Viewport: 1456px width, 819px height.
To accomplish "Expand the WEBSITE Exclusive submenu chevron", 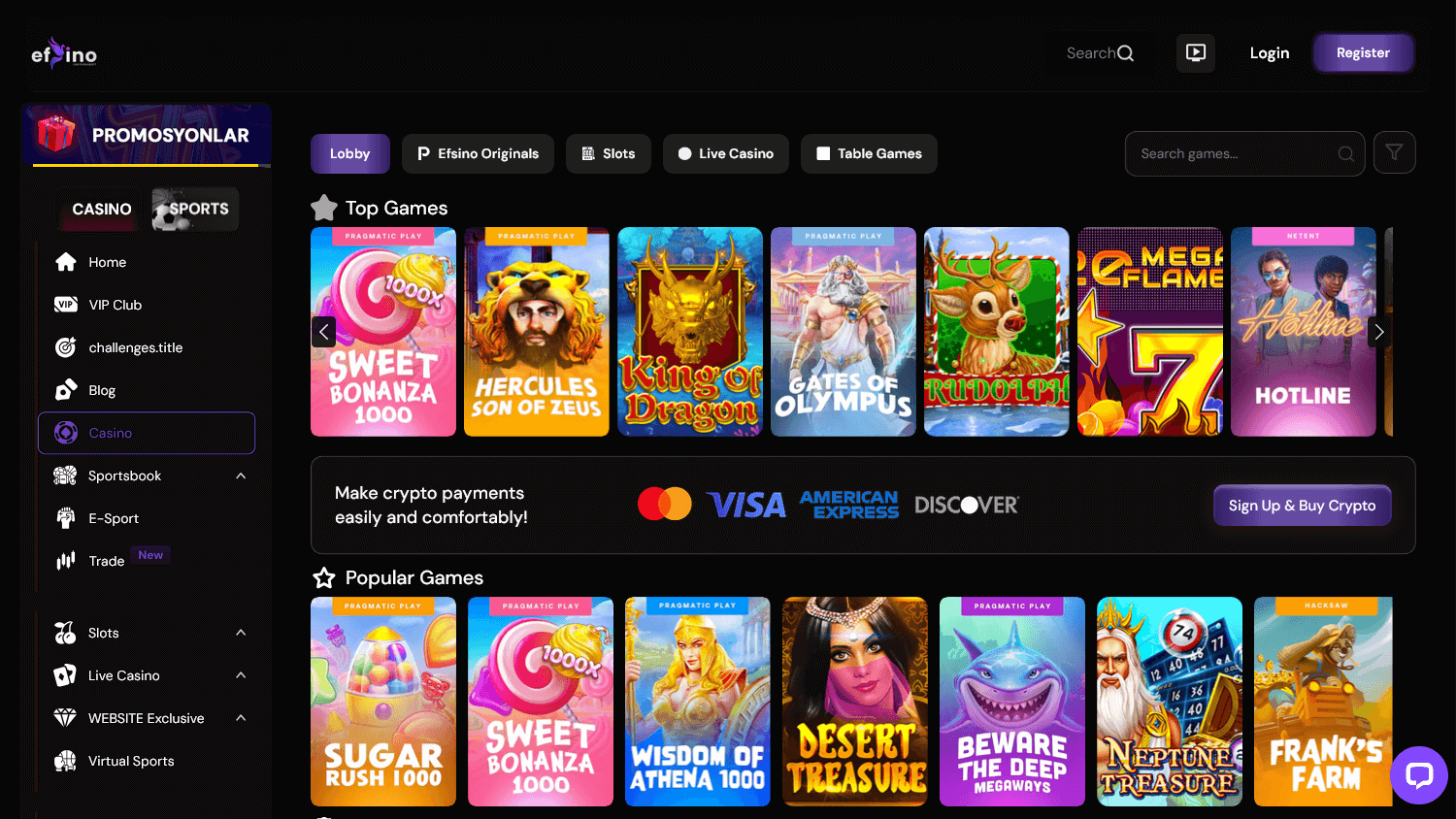I will 241,718.
